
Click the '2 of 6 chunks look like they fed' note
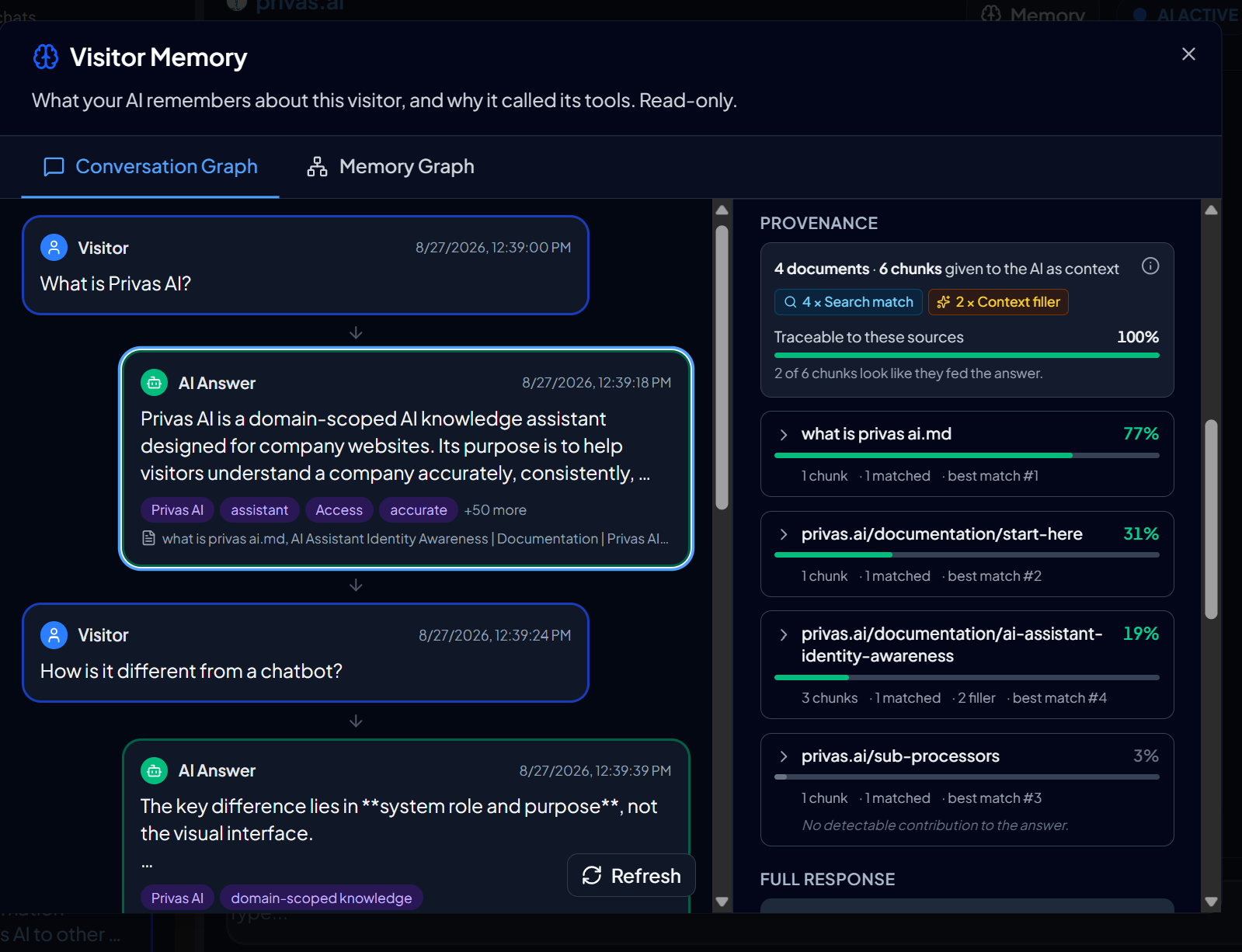908,374
